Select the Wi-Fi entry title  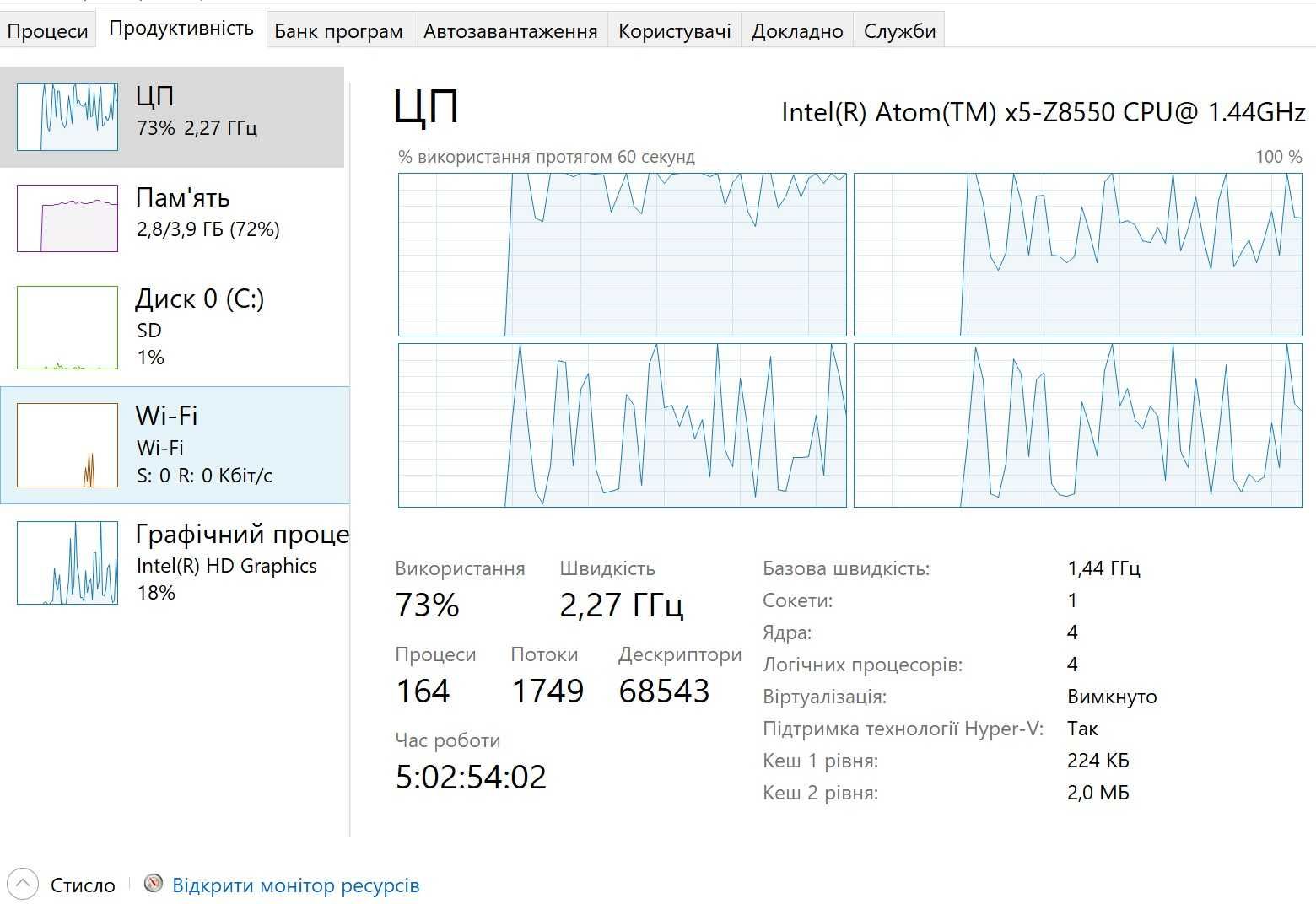tap(166, 416)
